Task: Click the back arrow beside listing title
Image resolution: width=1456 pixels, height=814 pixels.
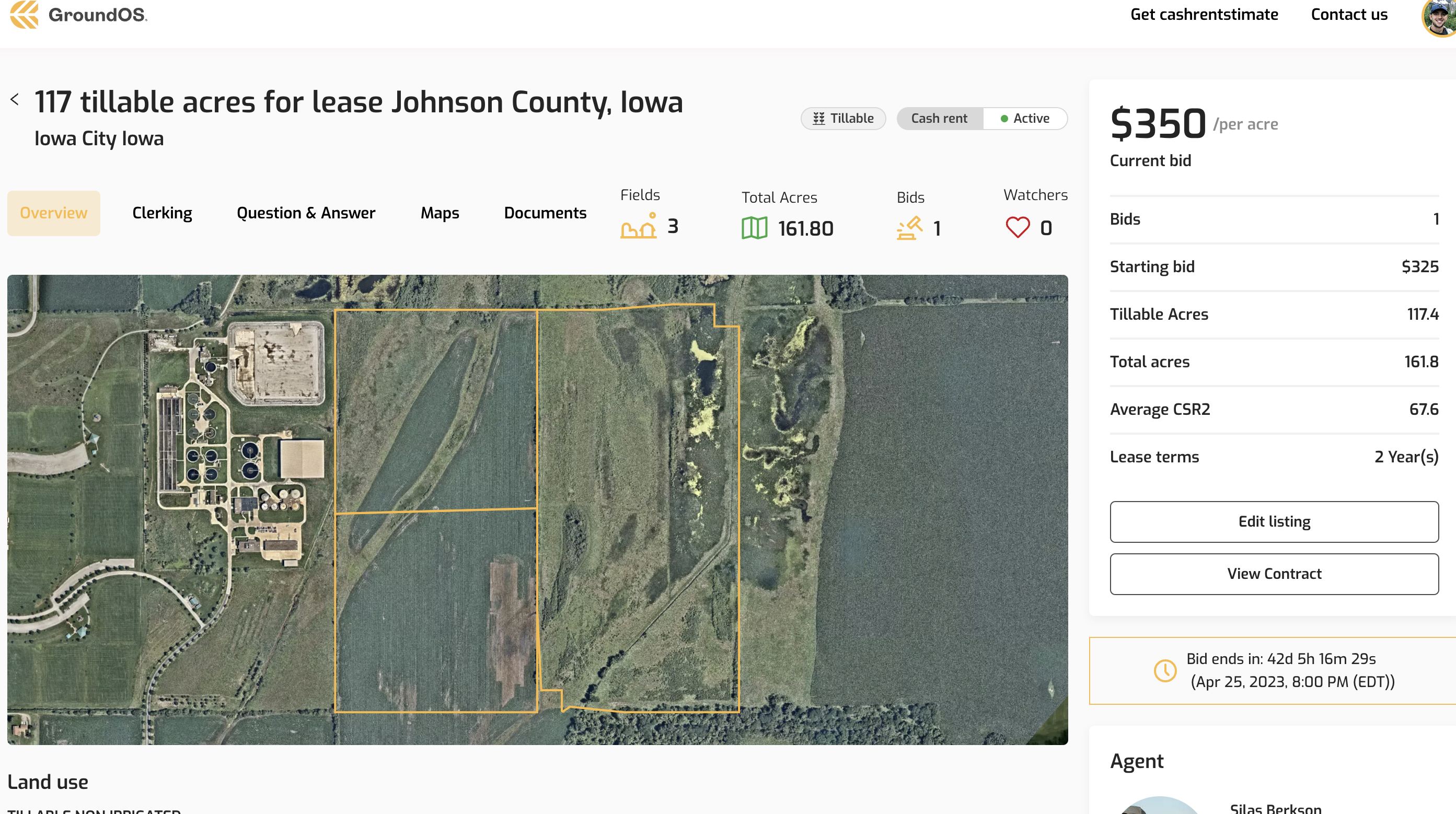Action: pos(15,100)
